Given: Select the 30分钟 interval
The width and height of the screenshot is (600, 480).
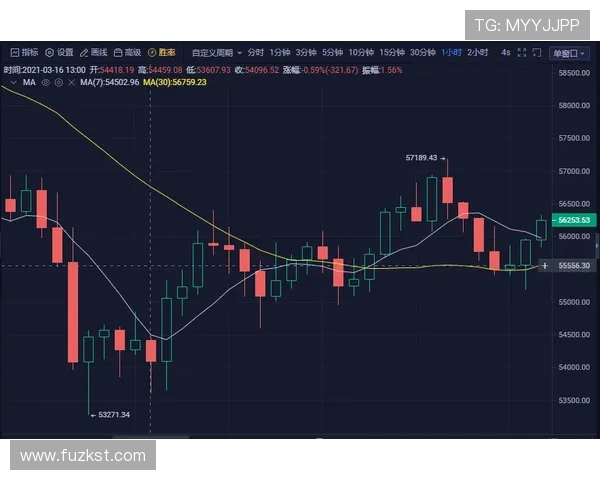Looking at the screenshot, I should (422, 52).
